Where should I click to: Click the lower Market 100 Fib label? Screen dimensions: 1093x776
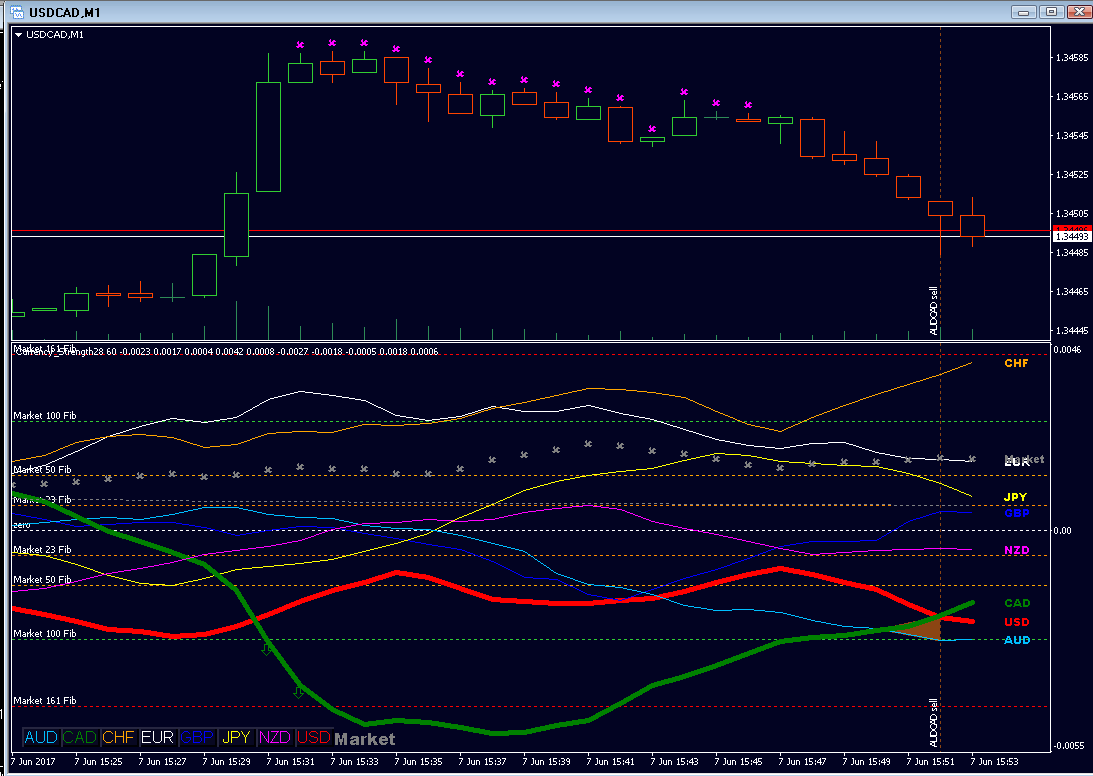45,634
